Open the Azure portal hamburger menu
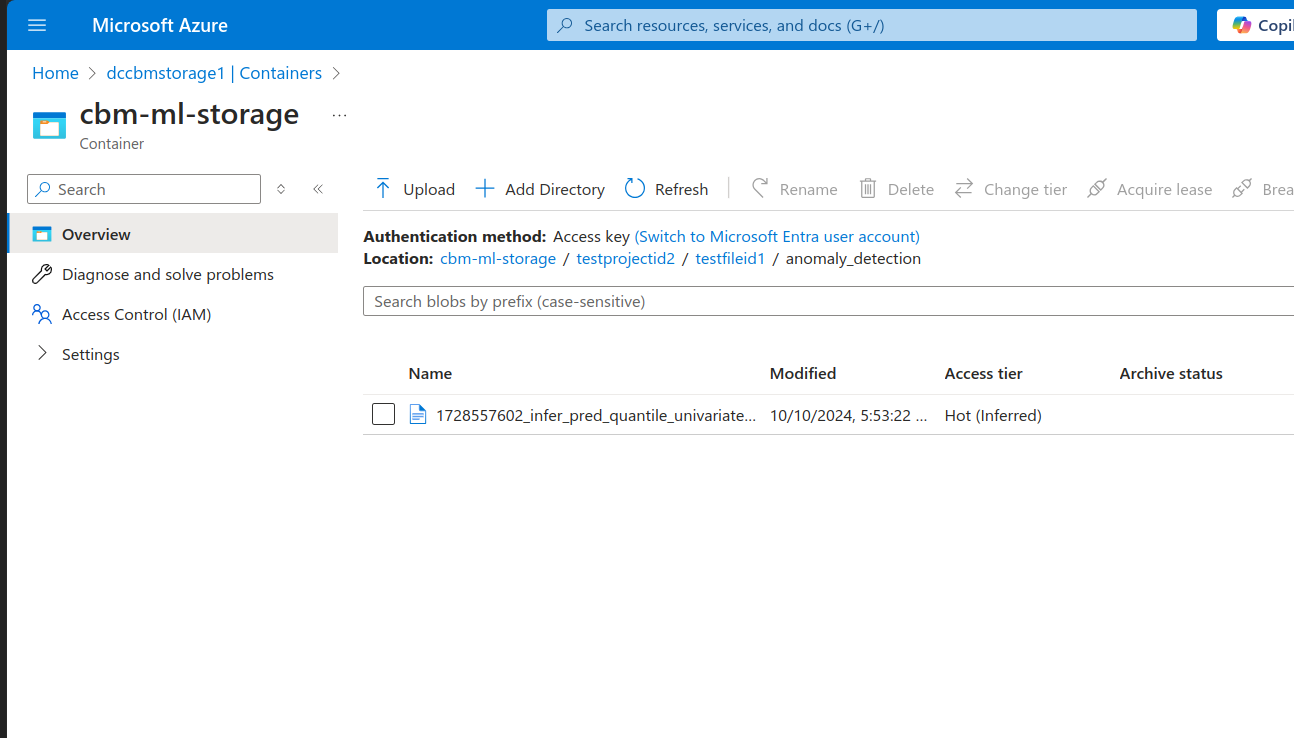1294x738 pixels. point(37,25)
